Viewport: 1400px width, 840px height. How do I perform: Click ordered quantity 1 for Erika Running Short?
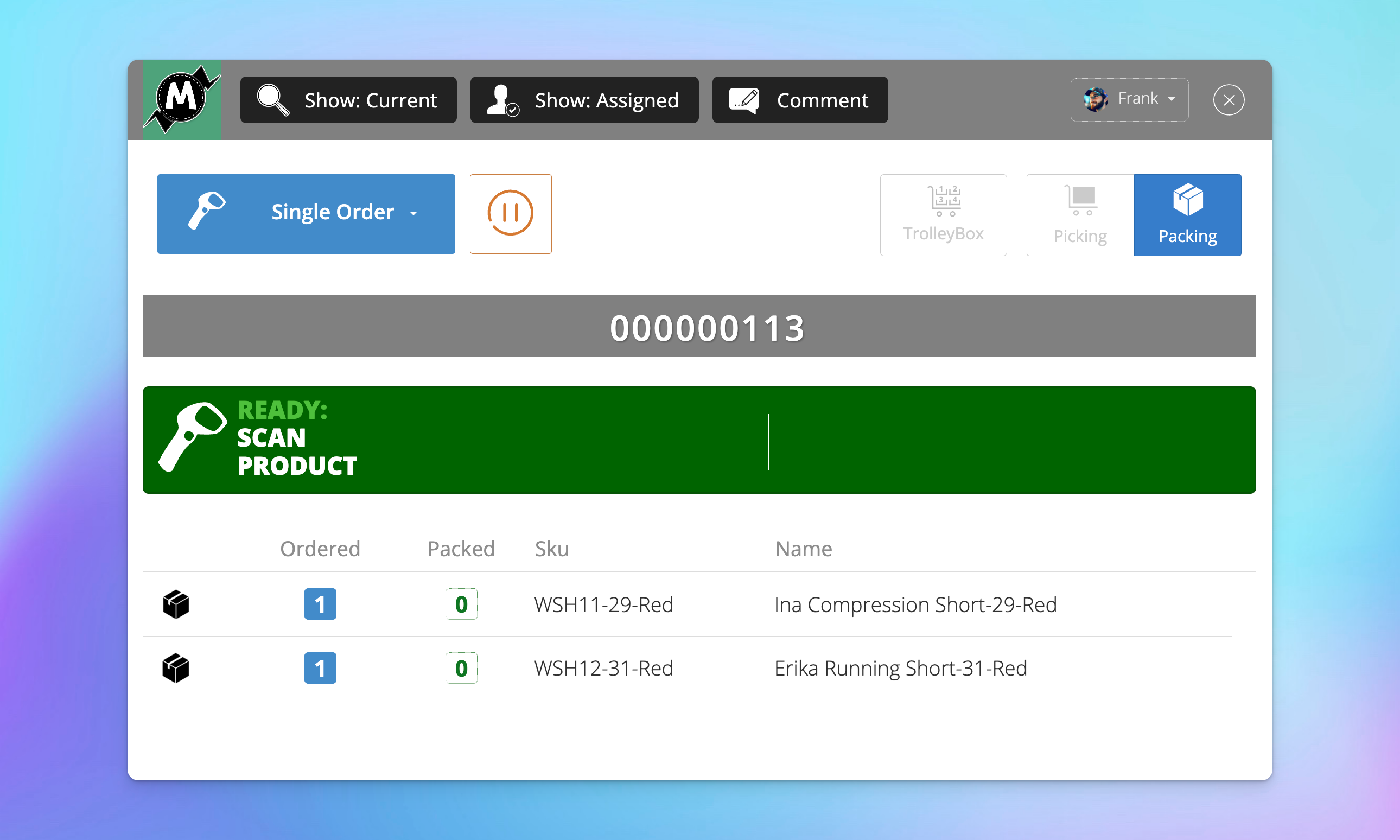tap(320, 668)
